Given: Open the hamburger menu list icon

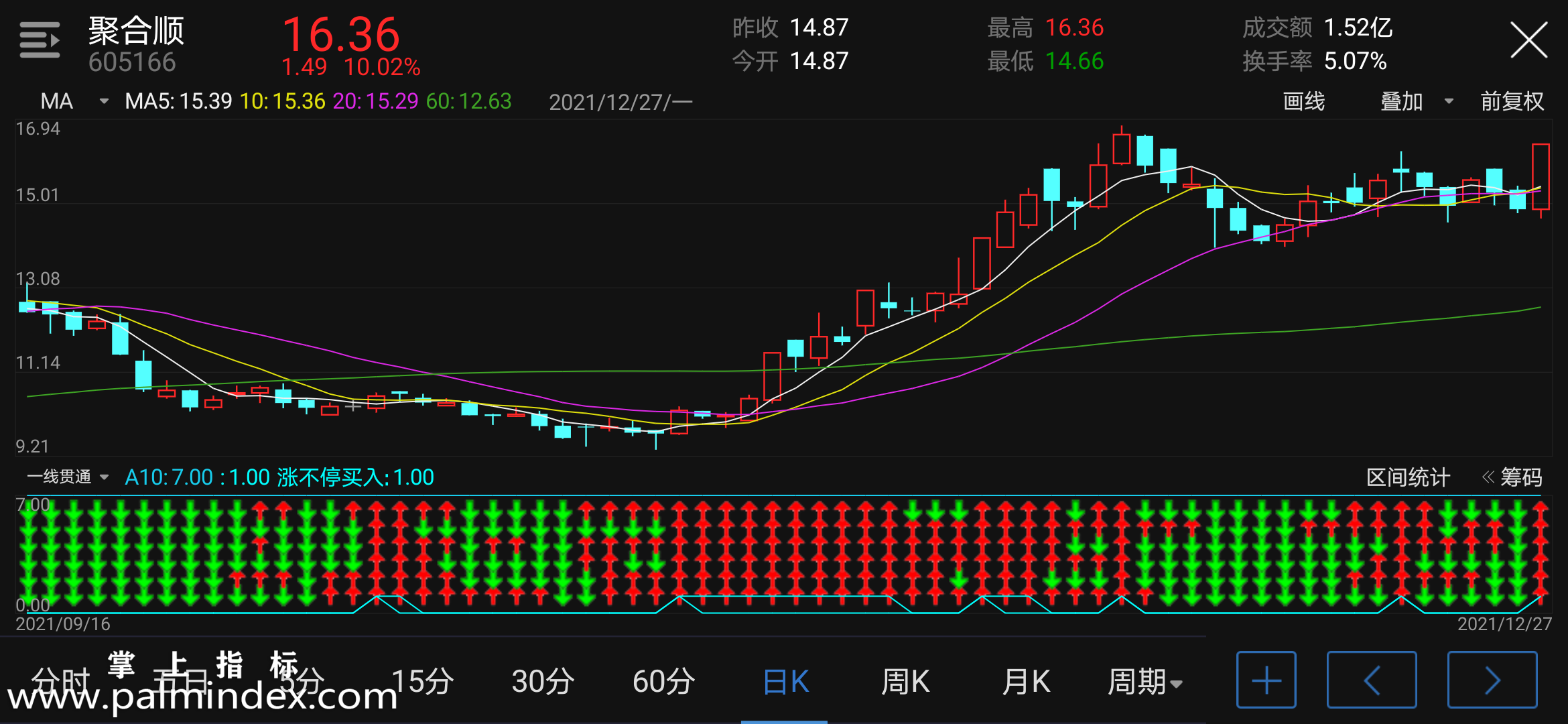Looking at the screenshot, I should (x=40, y=40).
